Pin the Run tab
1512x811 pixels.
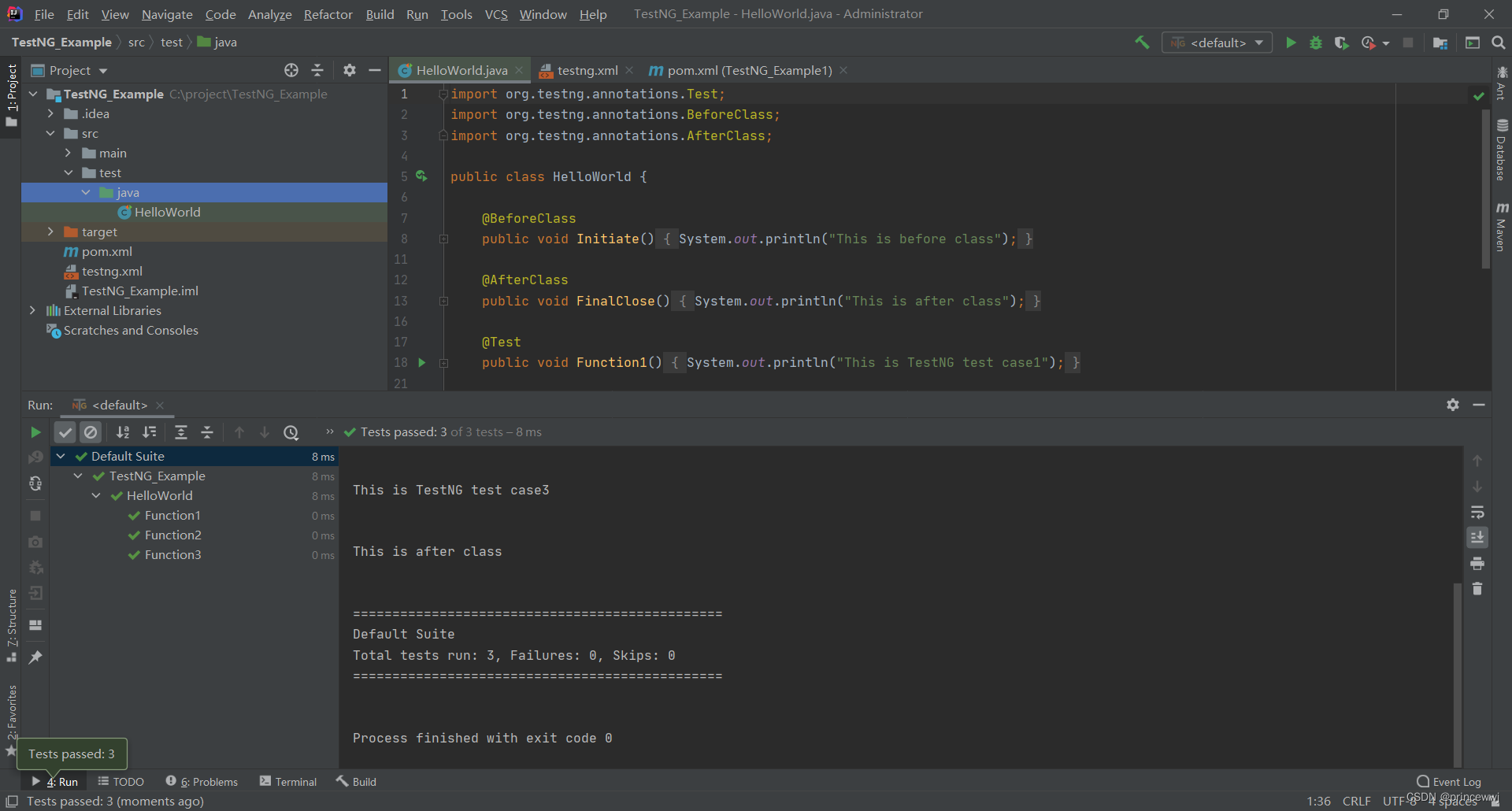(35, 657)
